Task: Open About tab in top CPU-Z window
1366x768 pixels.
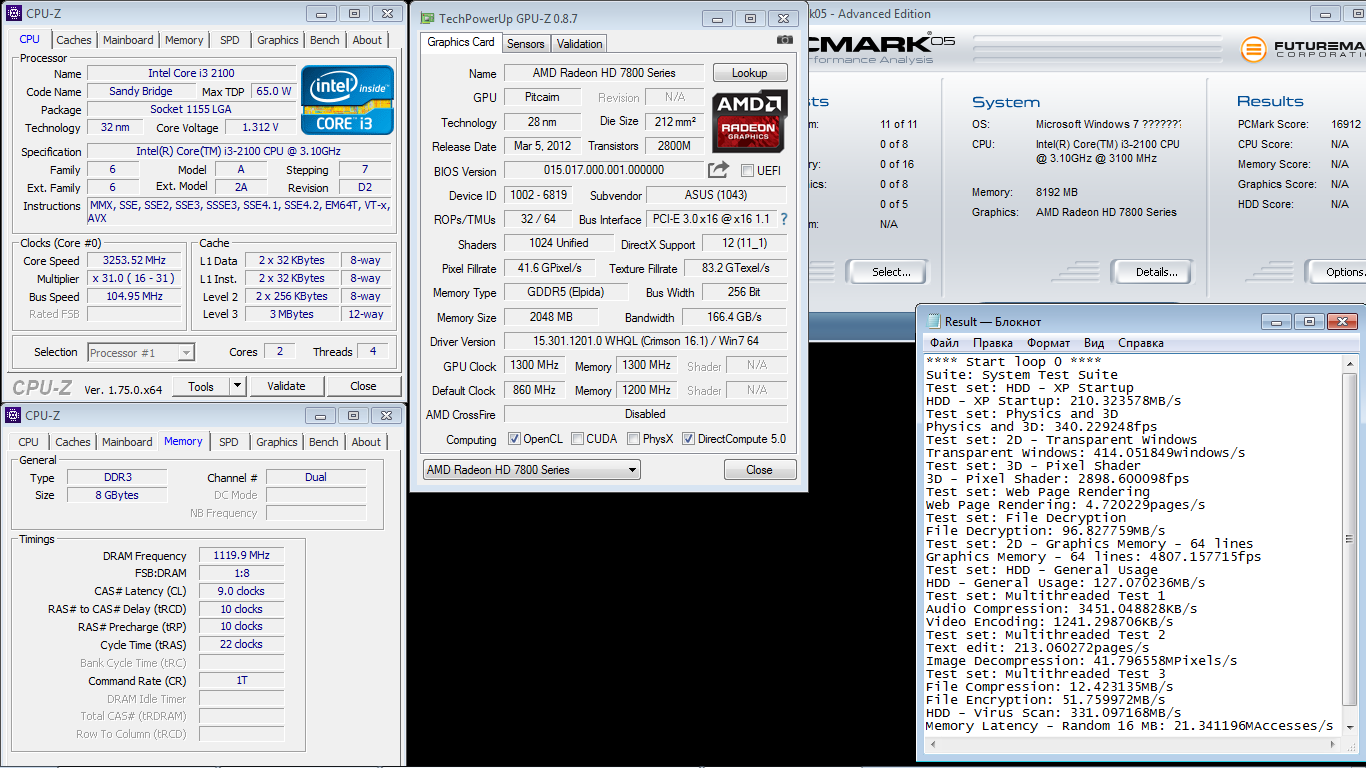Action: [367, 40]
